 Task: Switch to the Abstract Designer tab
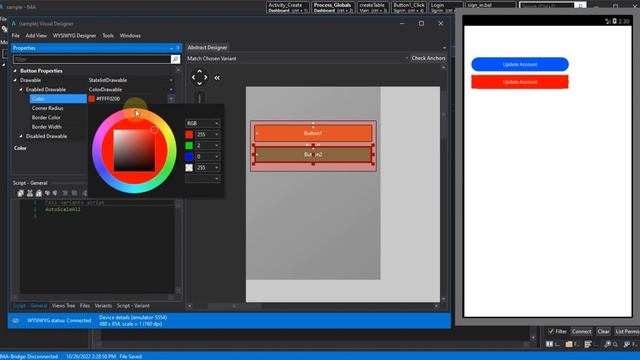(x=207, y=48)
